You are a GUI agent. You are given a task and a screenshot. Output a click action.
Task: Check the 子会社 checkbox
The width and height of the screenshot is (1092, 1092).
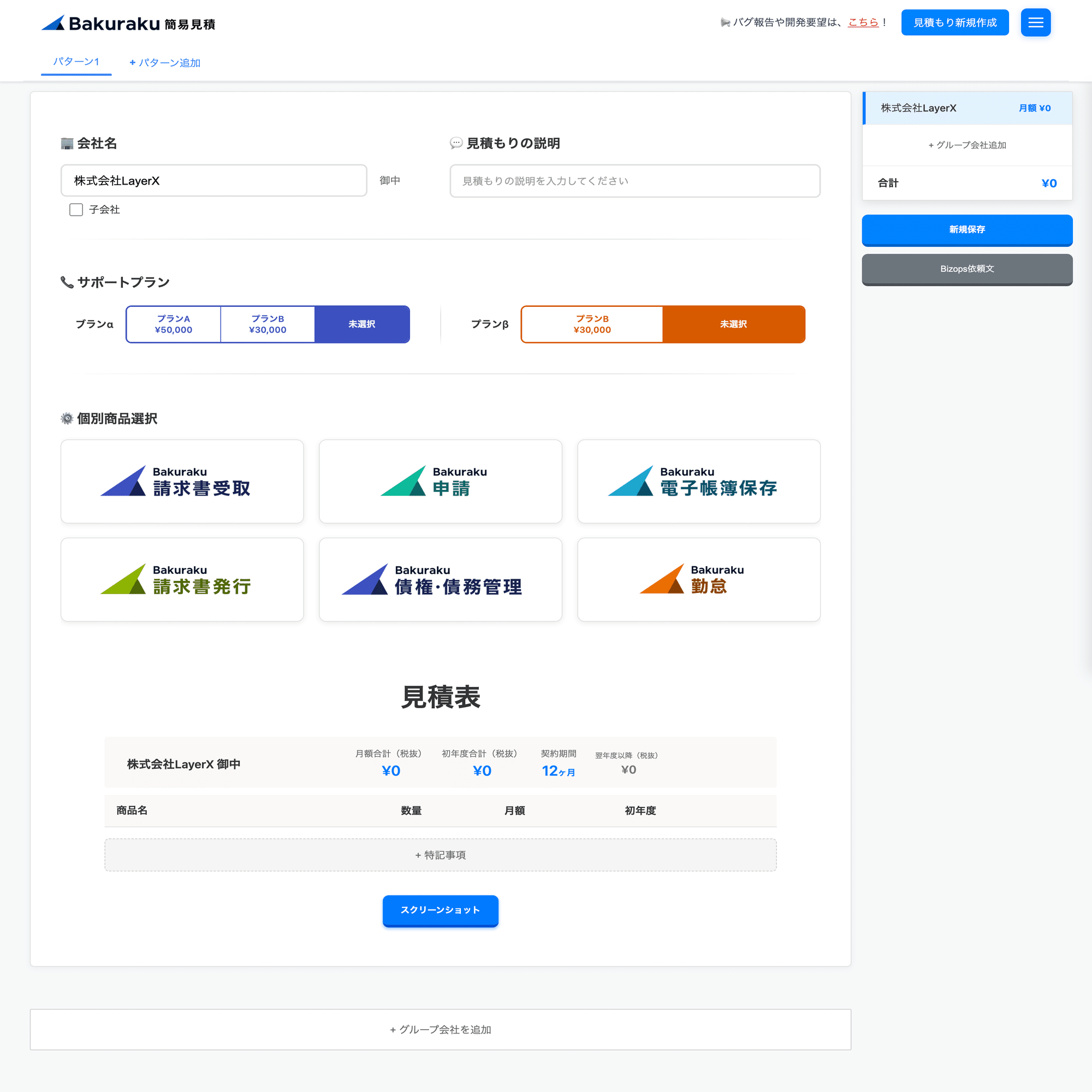click(76, 210)
